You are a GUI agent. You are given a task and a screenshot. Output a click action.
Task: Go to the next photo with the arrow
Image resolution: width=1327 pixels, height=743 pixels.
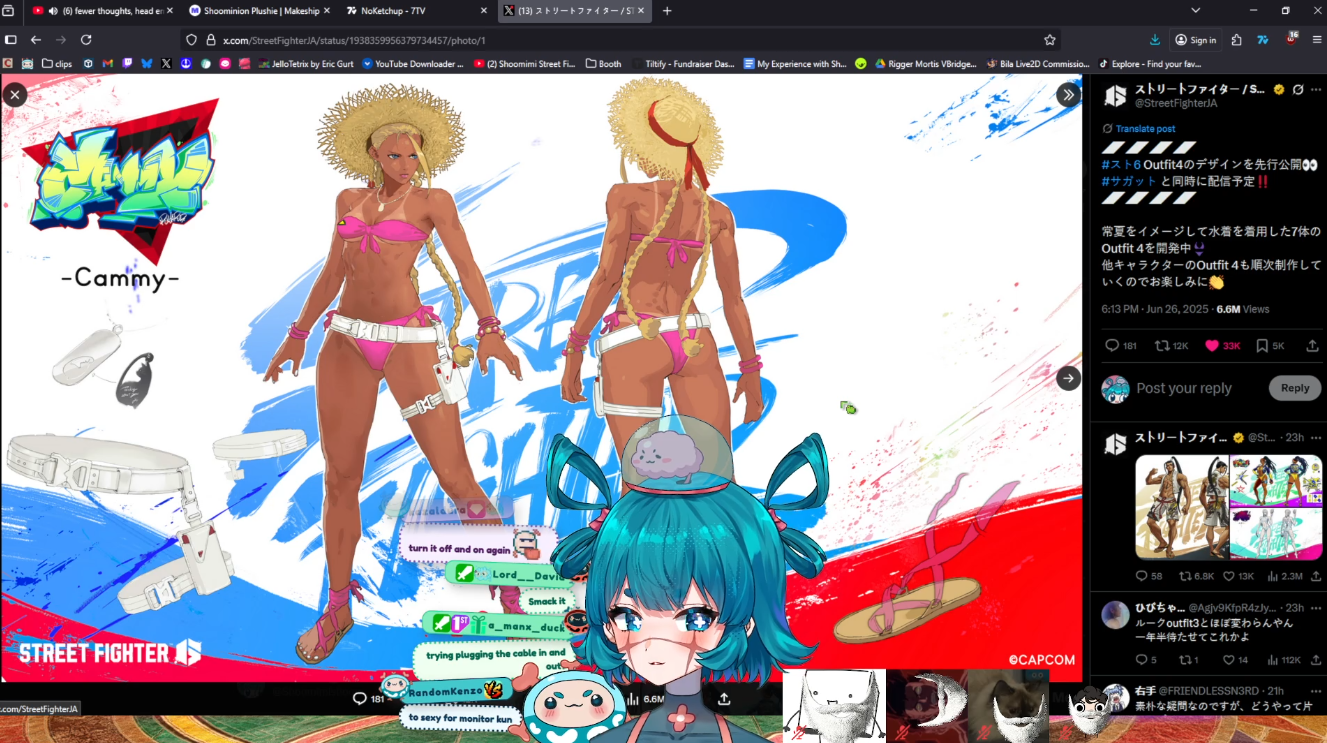1068,378
